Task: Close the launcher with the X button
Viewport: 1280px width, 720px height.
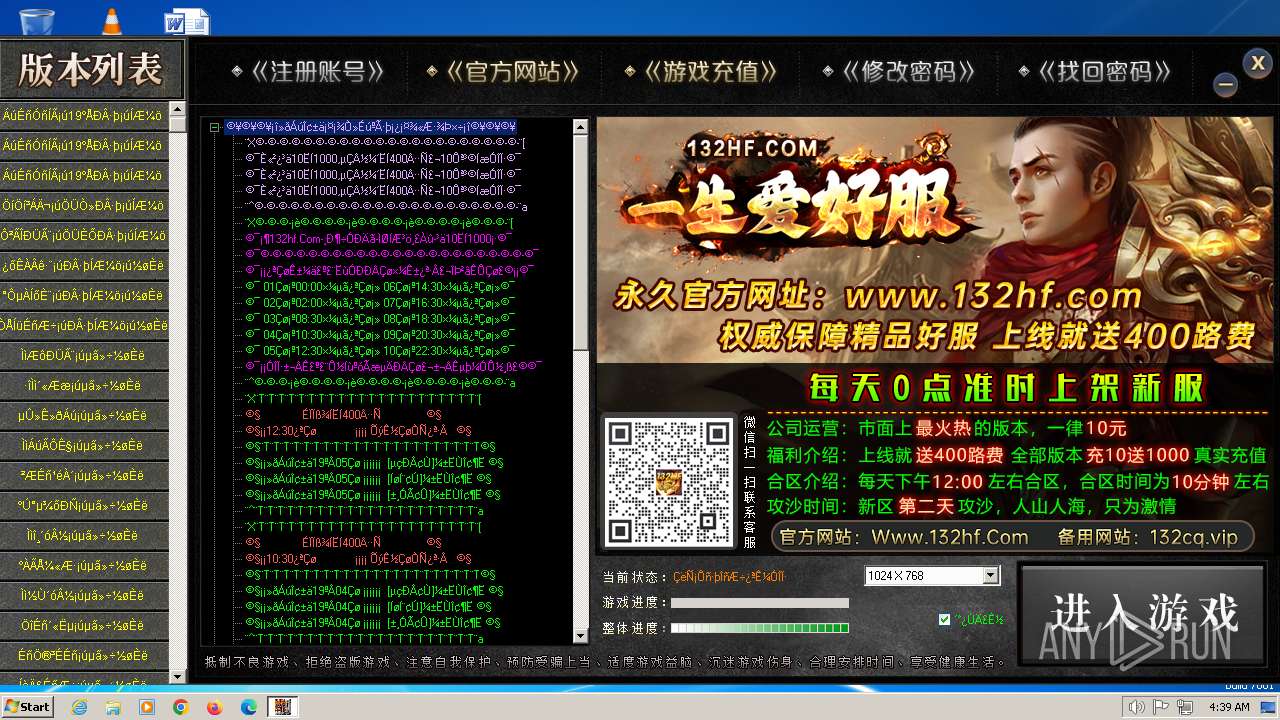Action: coord(1258,63)
